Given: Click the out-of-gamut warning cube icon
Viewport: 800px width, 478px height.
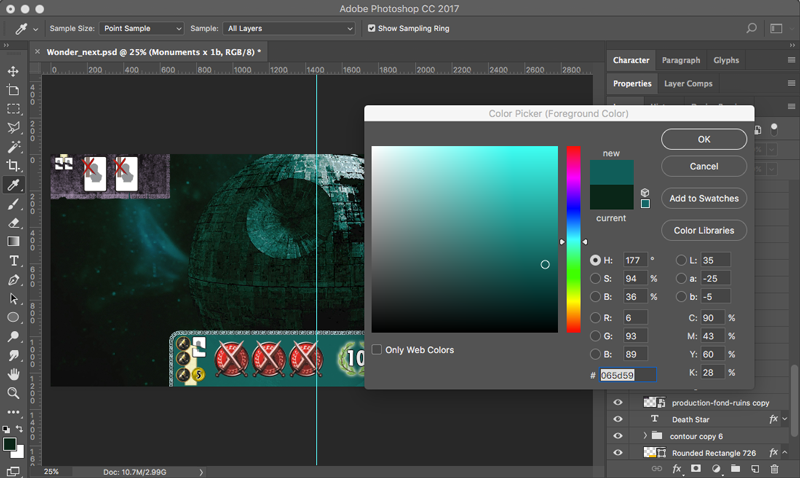Looking at the screenshot, I should click(645, 192).
